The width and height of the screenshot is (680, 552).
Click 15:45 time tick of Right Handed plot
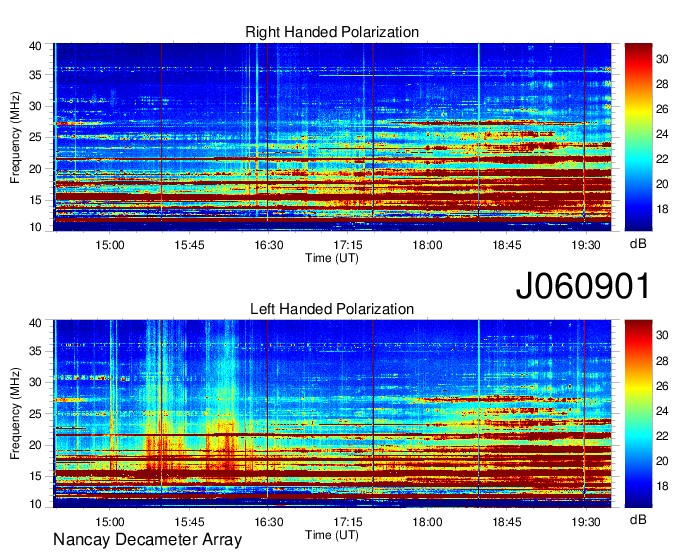pos(189,245)
